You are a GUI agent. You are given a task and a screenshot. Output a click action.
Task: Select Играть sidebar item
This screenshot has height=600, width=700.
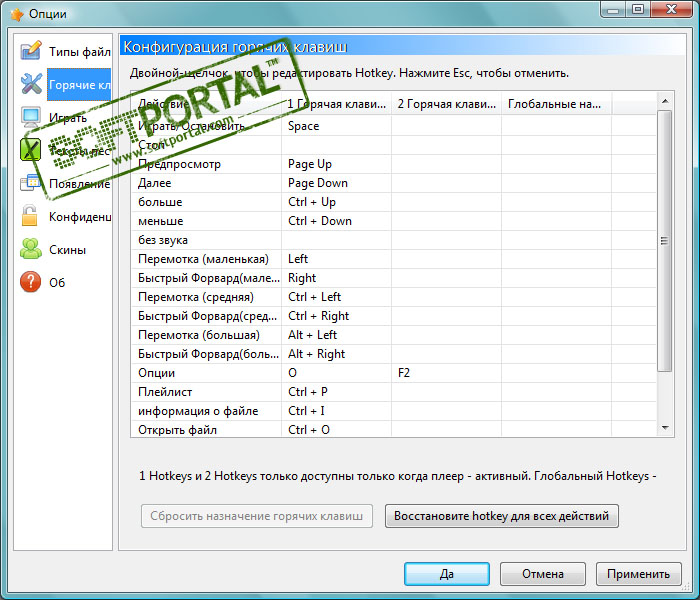(x=68, y=117)
